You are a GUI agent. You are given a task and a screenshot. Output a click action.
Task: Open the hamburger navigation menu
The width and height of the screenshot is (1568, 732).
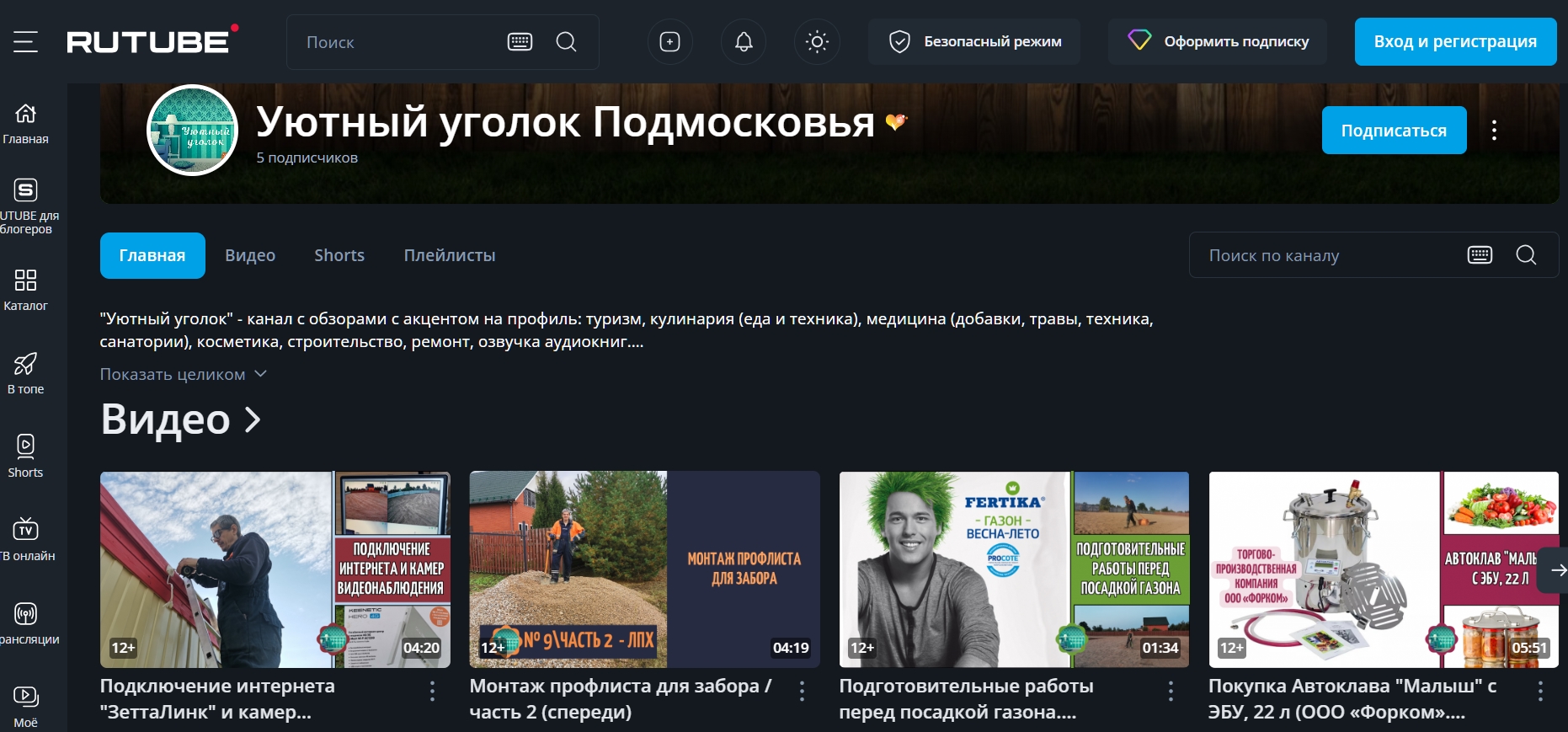pyautogui.click(x=25, y=41)
